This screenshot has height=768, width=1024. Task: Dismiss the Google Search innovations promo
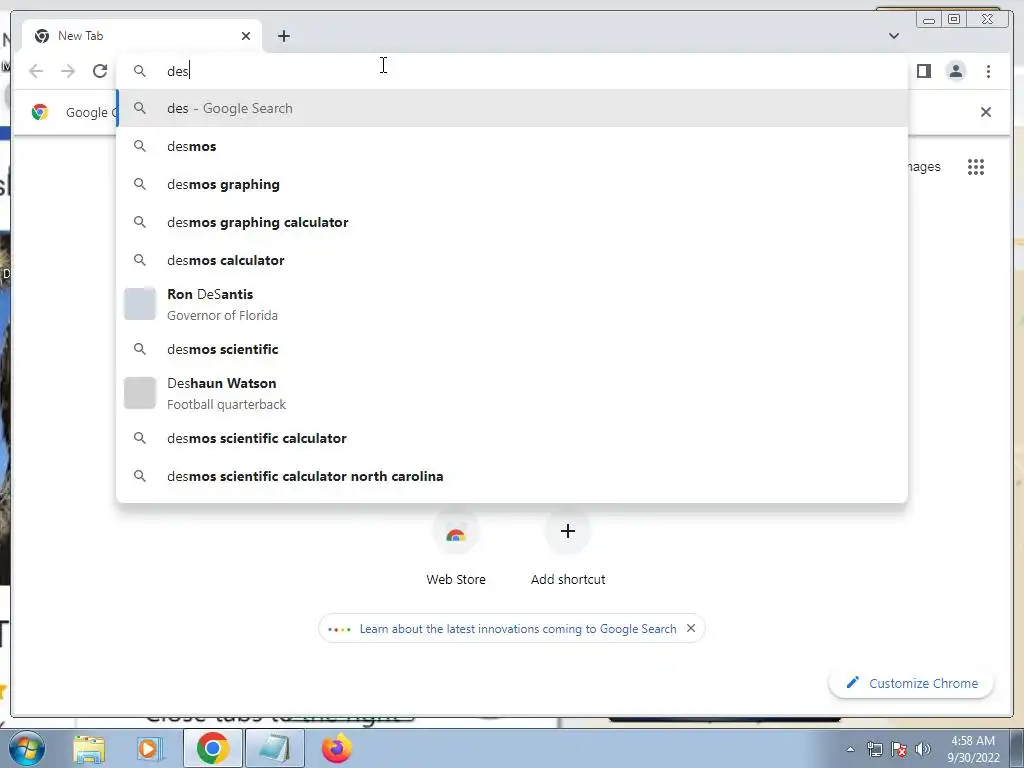(x=691, y=628)
